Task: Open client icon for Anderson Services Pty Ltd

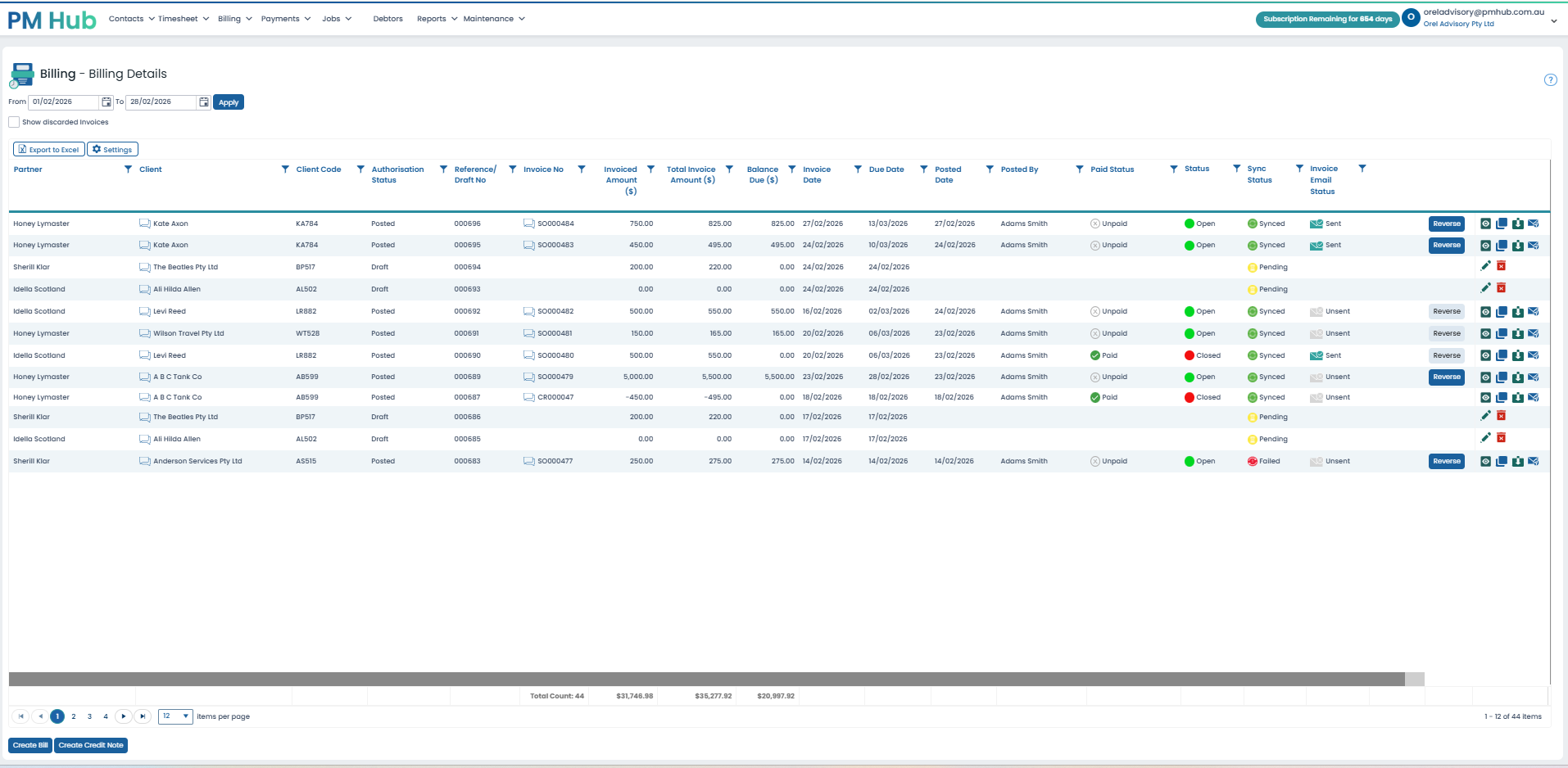Action: tap(145, 462)
